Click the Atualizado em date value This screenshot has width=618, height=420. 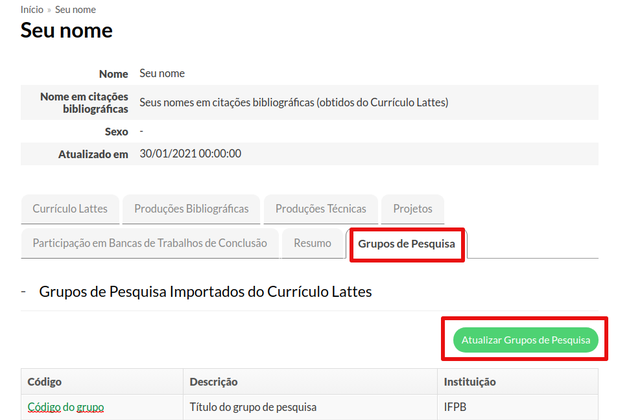[x=190, y=154]
